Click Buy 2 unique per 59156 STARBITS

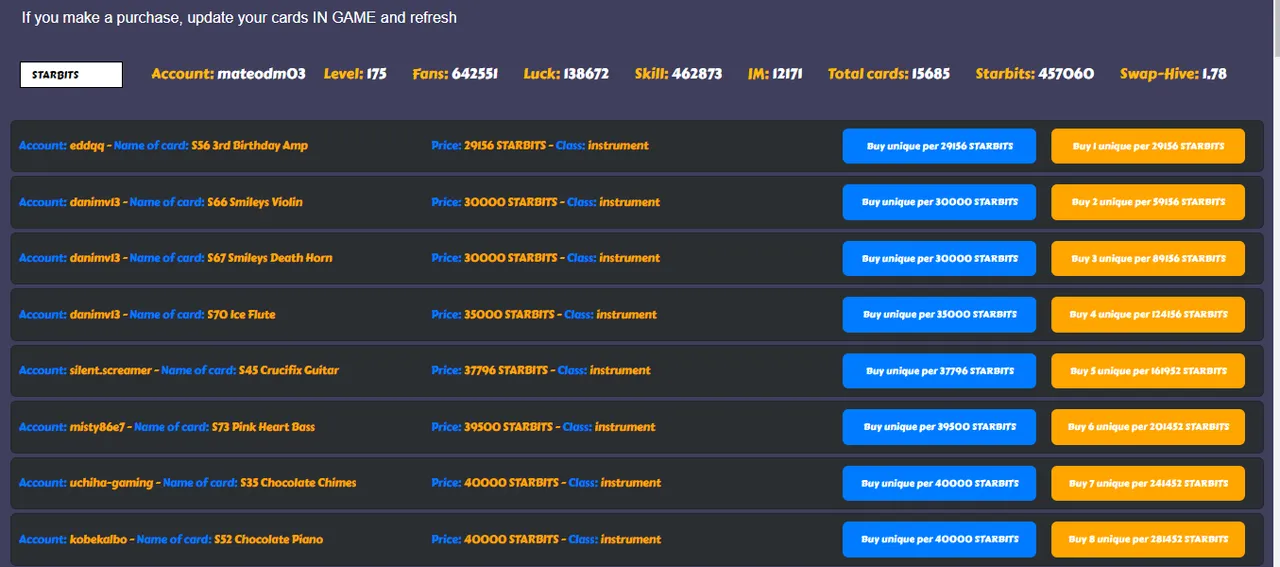point(1147,202)
